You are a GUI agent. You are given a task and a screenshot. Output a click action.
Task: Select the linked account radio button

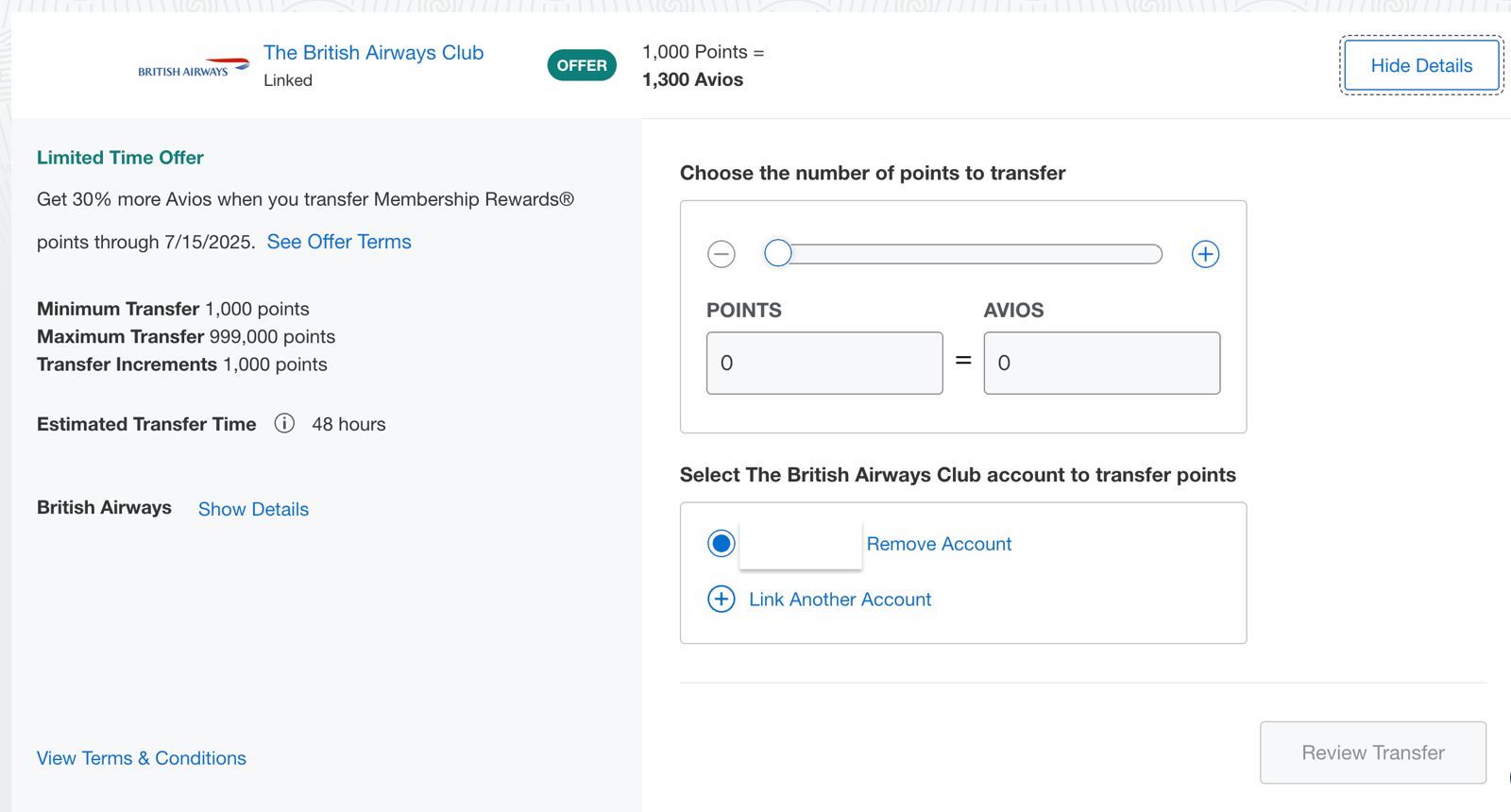pyautogui.click(x=722, y=543)
